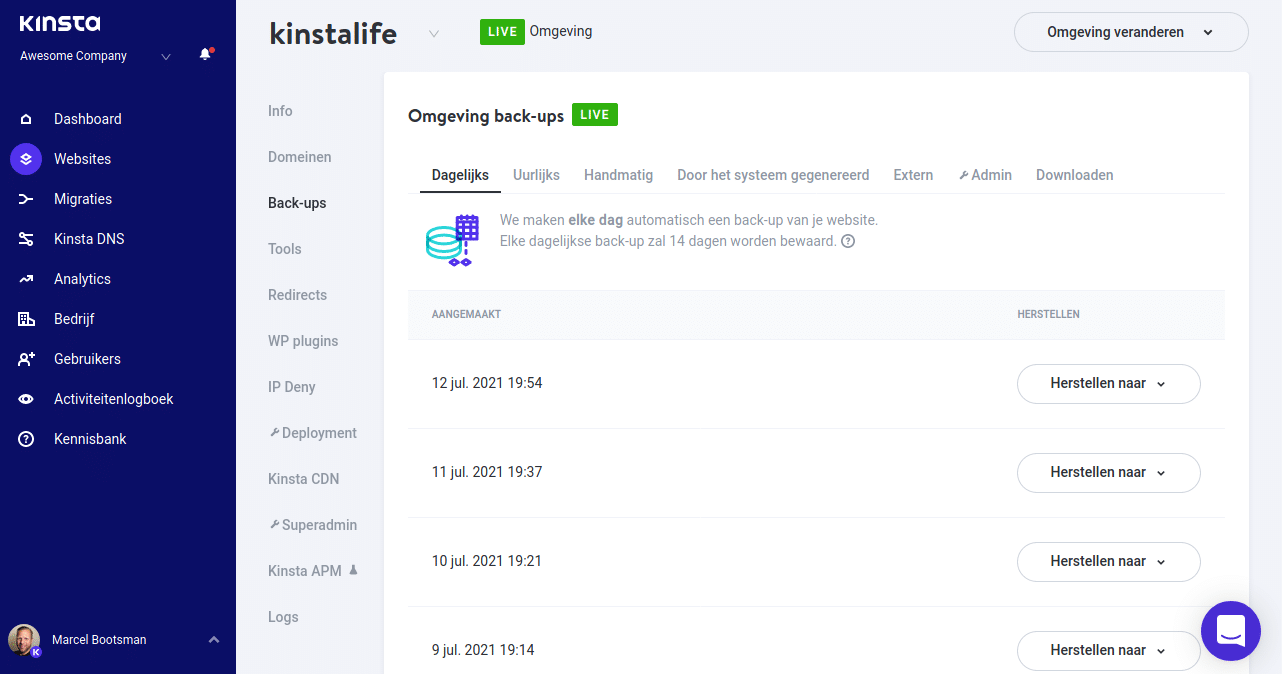This screenshot has height=674, width=1282.
Task: Open the Omgeving veranderen dropdown
Action: tap(1131, 32)
